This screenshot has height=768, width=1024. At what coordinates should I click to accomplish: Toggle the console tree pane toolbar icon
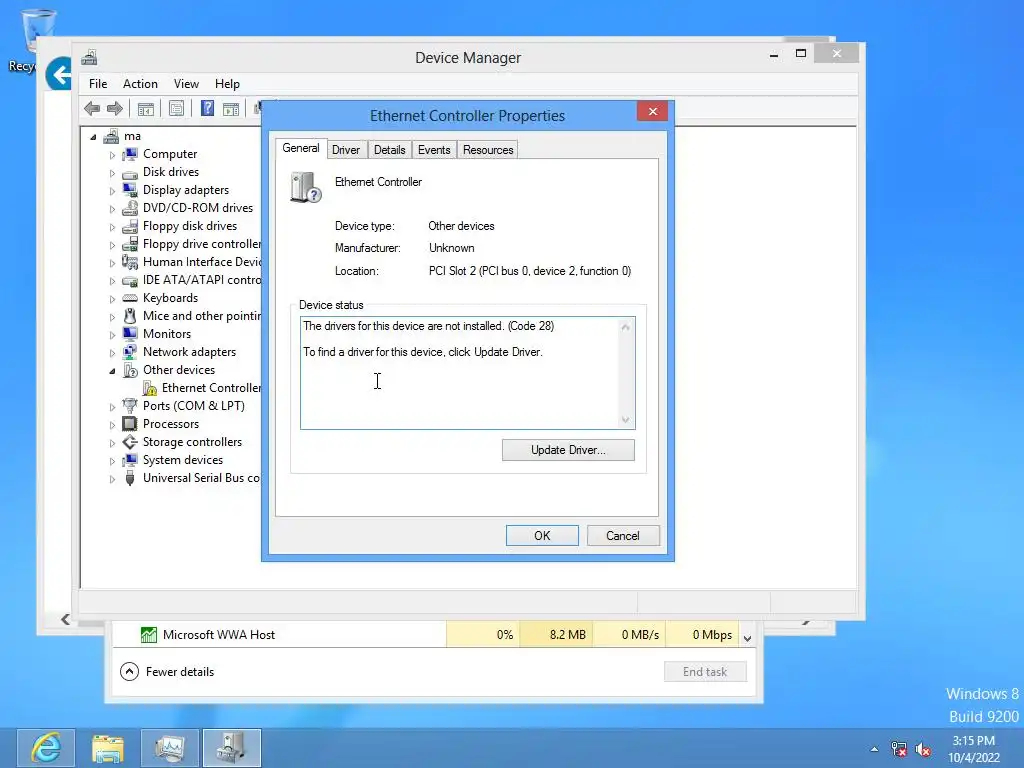[x=146, y=108]
